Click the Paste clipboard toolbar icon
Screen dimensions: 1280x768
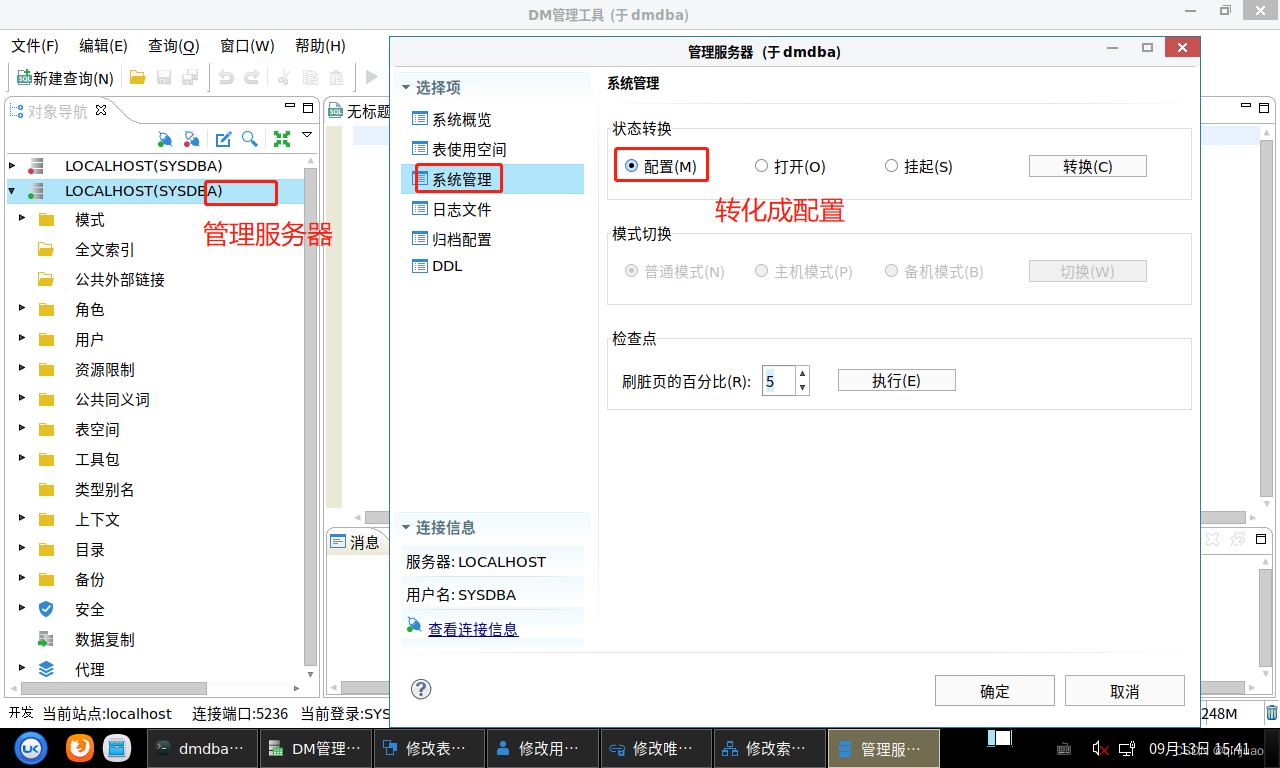pyautogui.click(x=337, y=77)
